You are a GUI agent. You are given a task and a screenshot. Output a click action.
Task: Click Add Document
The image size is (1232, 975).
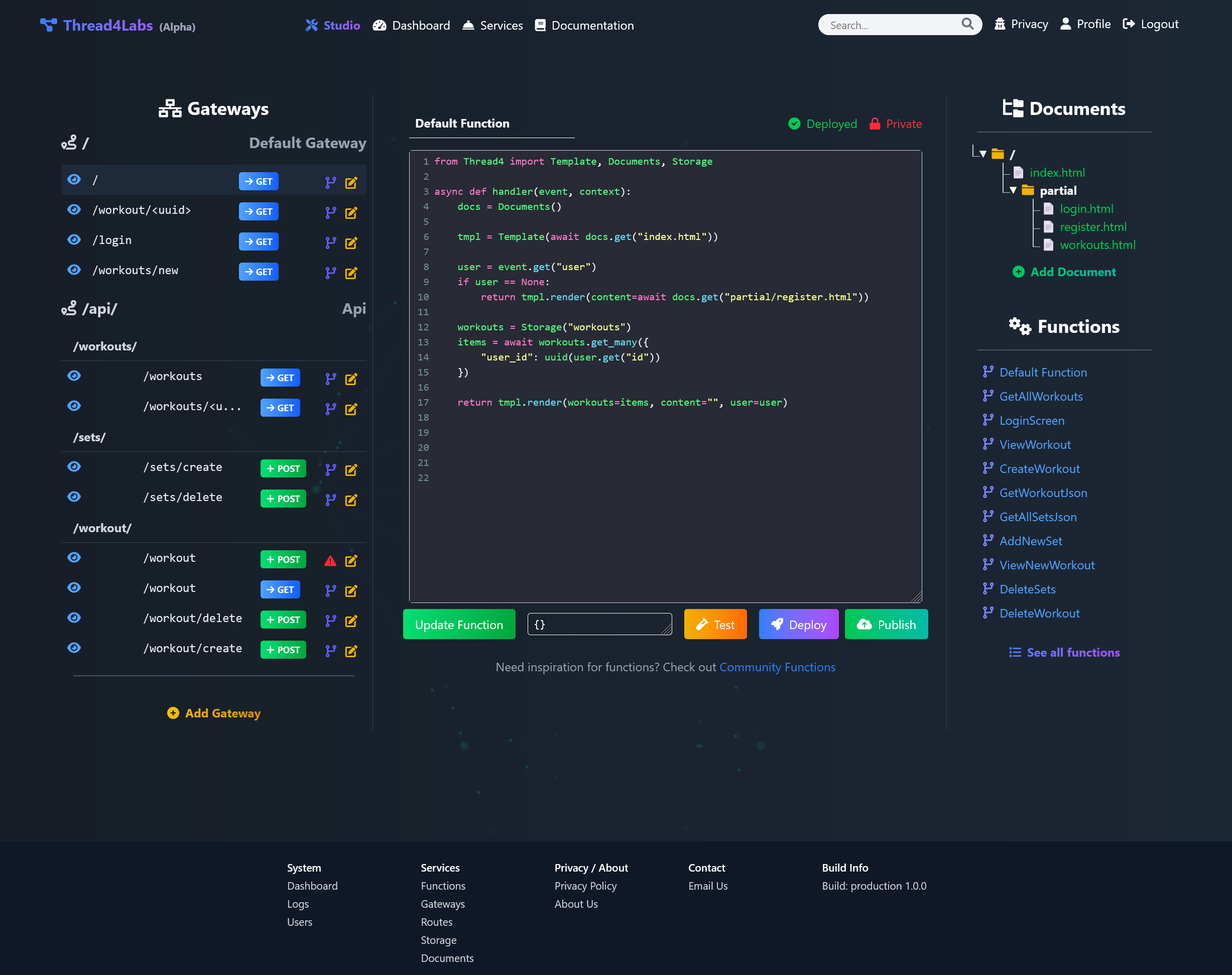point(1064,272)
